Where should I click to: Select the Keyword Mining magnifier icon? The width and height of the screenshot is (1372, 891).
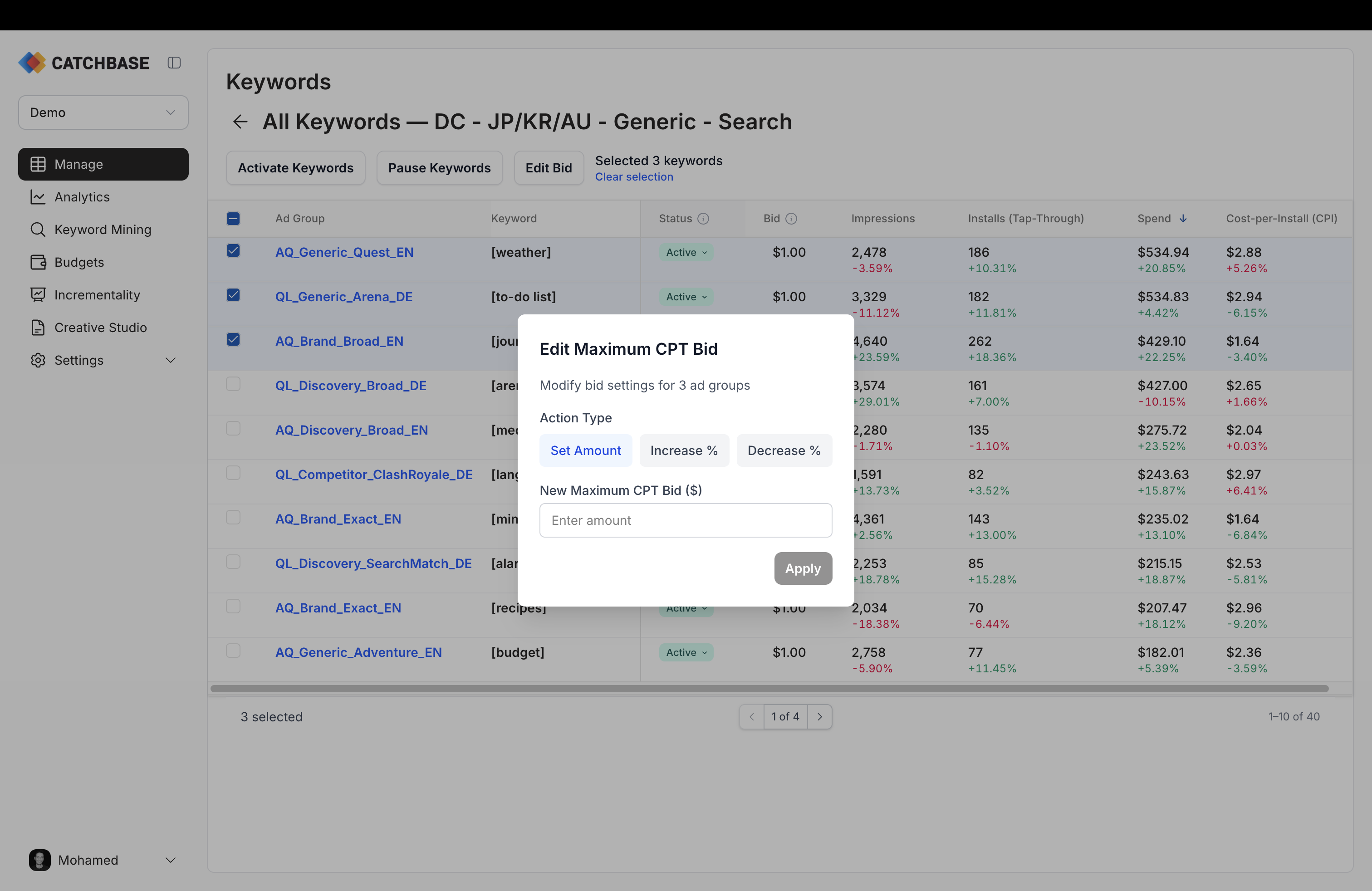[38, 230]
